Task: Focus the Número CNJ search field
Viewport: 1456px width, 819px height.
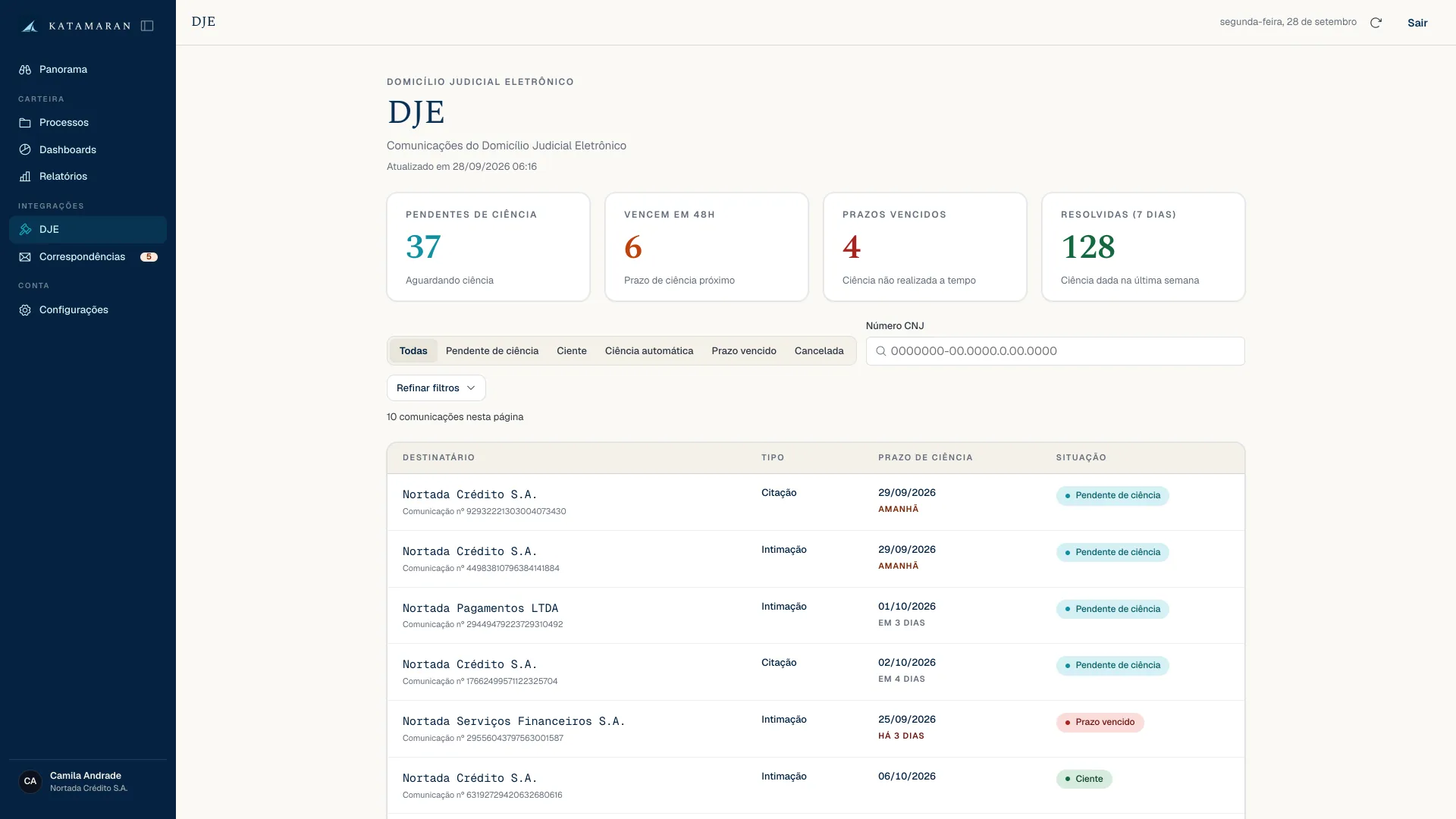Action: point(1055,351)
